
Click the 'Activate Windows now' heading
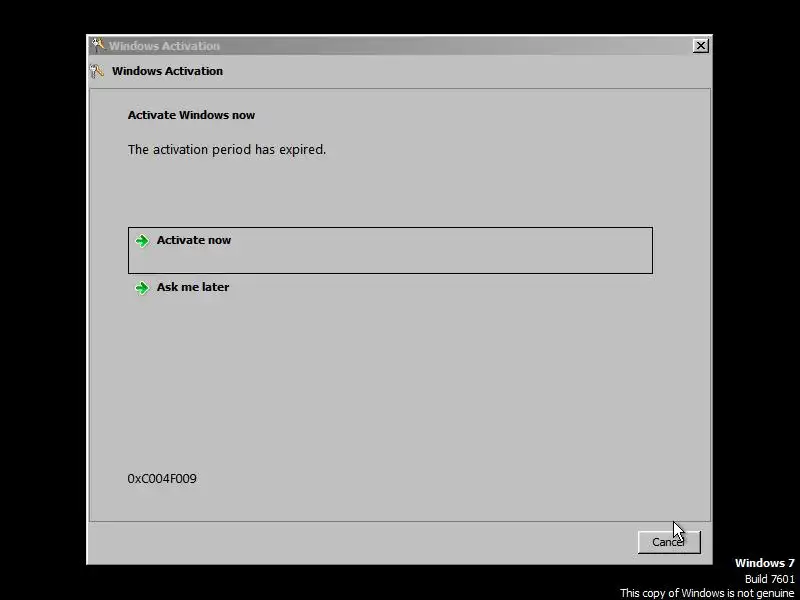click(x=191, y=115)
